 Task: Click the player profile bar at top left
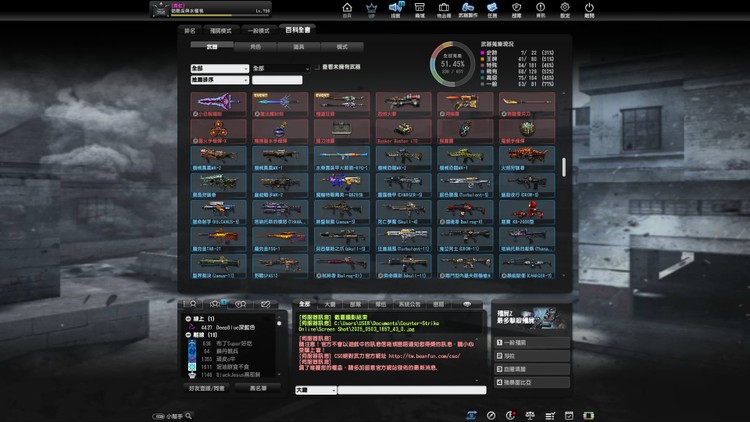(211, 10)
